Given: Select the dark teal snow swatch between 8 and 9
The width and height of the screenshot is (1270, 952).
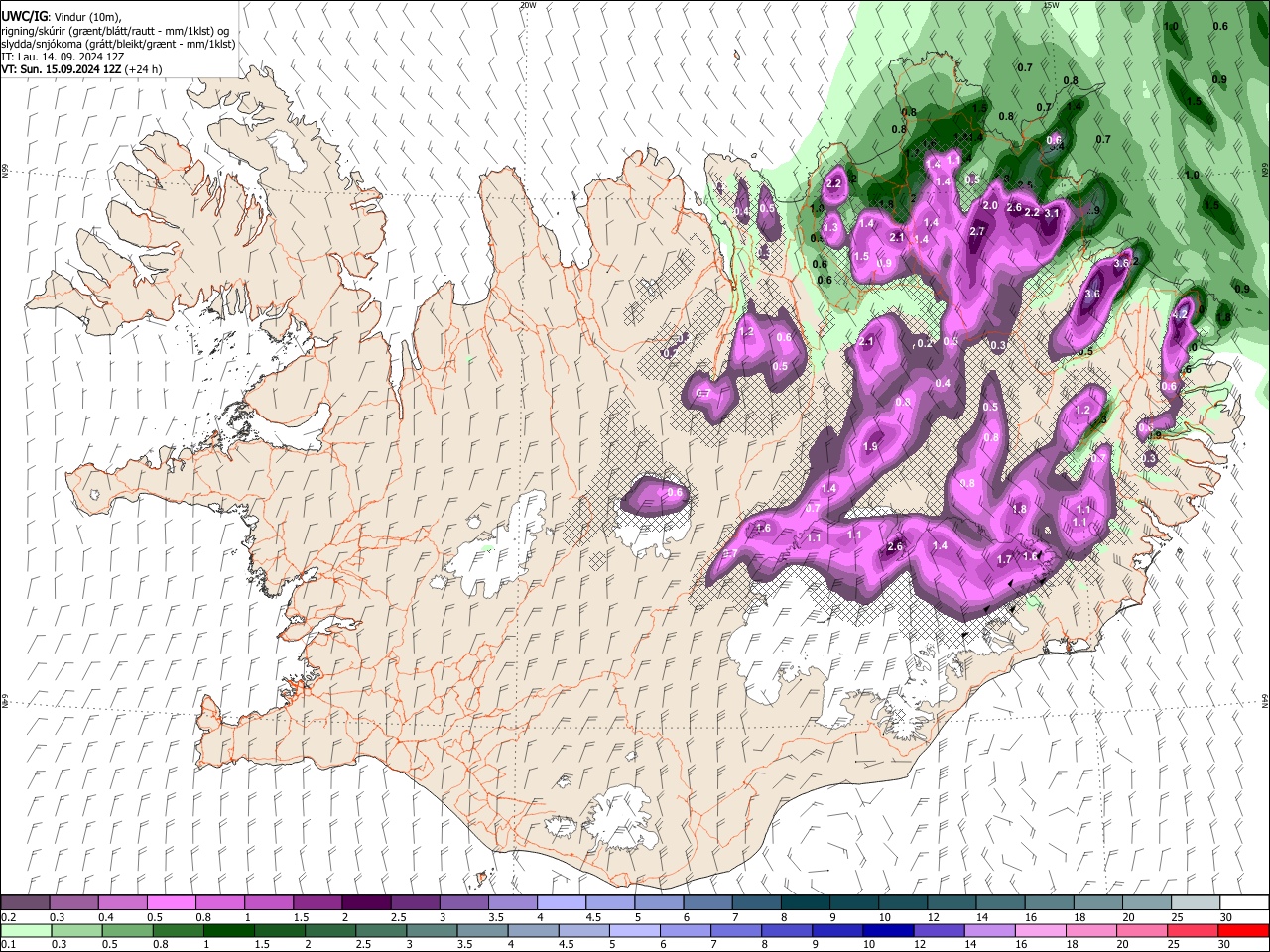Looking at the screenshot, I should tap(806, 902).
